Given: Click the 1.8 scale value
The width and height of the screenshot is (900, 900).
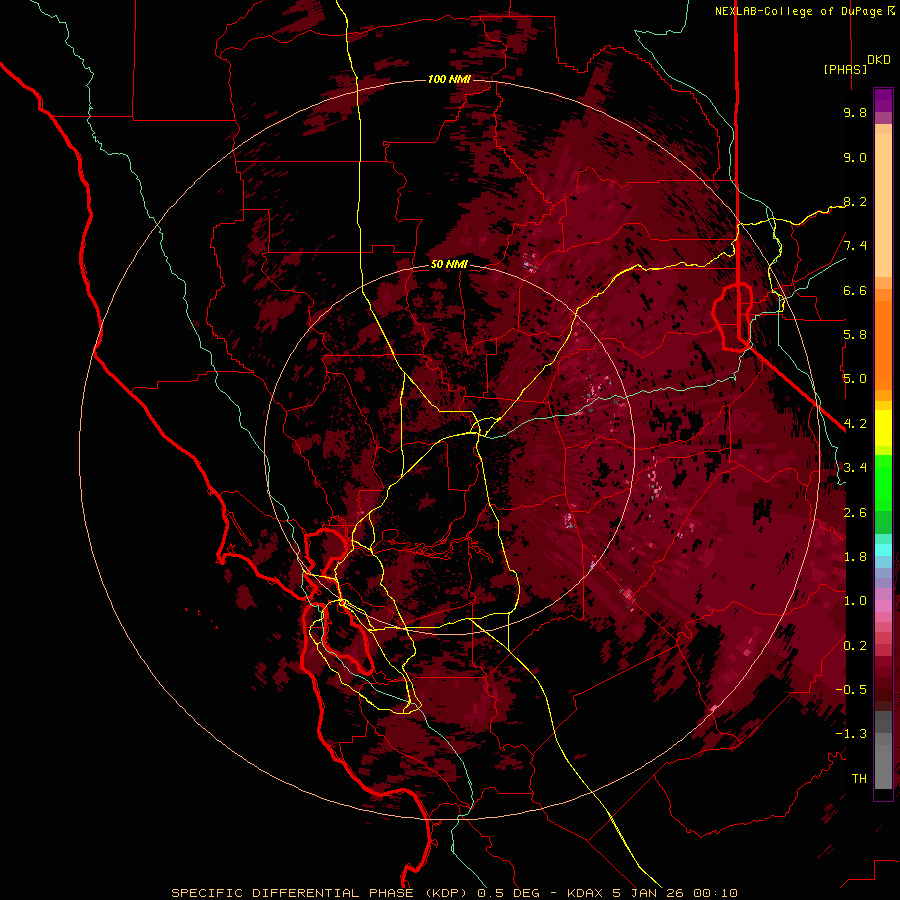Looking at the screenshot, I should pyautogui.click(x=855, y=557).
